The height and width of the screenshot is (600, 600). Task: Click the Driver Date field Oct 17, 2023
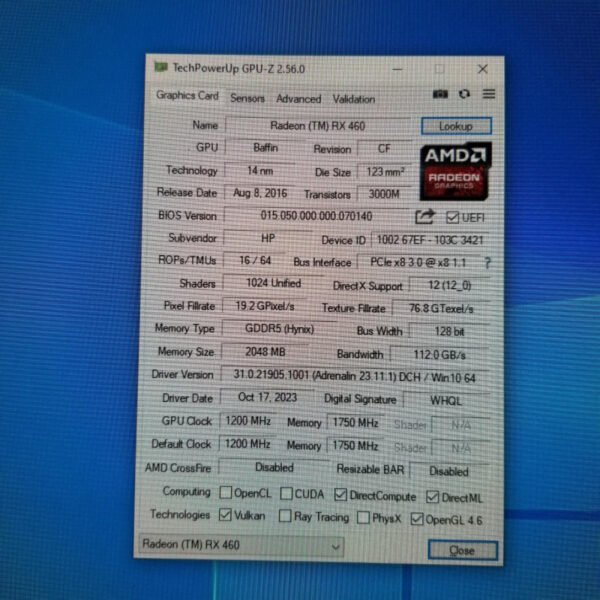pos(267,398)
